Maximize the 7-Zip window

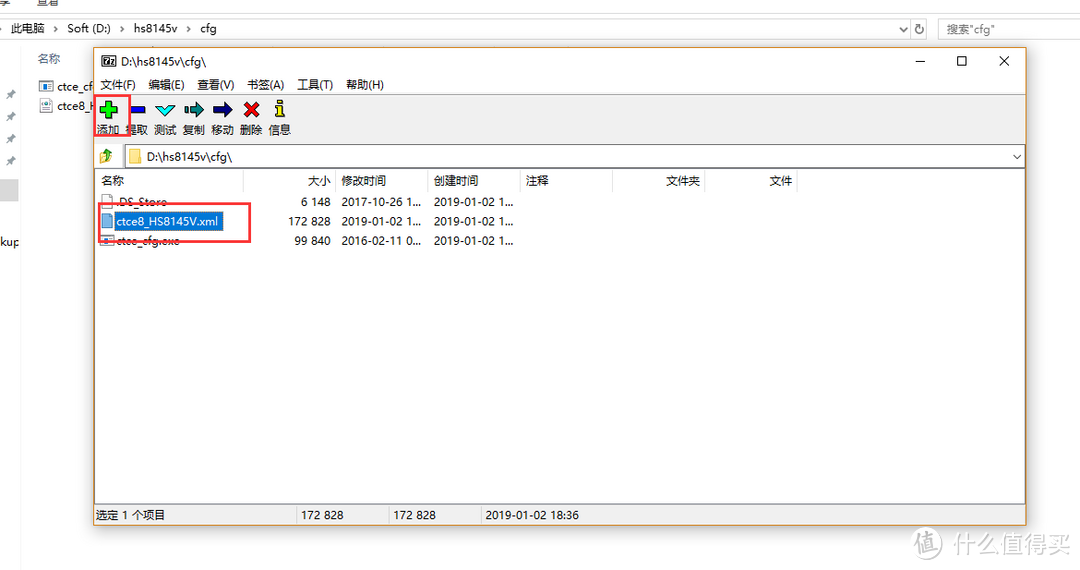coord(962,61)
